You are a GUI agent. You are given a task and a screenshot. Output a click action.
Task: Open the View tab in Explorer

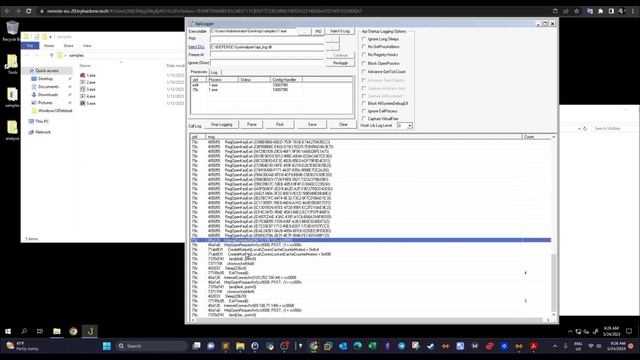87,46
